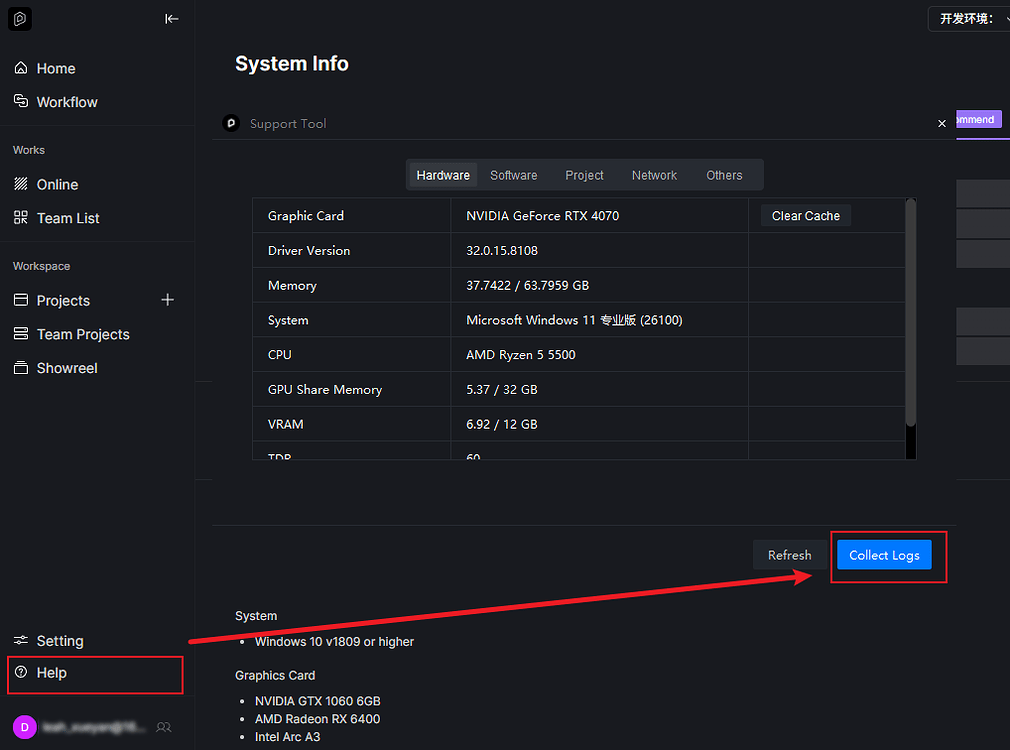This screenshot has height=750, width=1010.
Task: Open Team Projects
Action: (x=83, y=334)
